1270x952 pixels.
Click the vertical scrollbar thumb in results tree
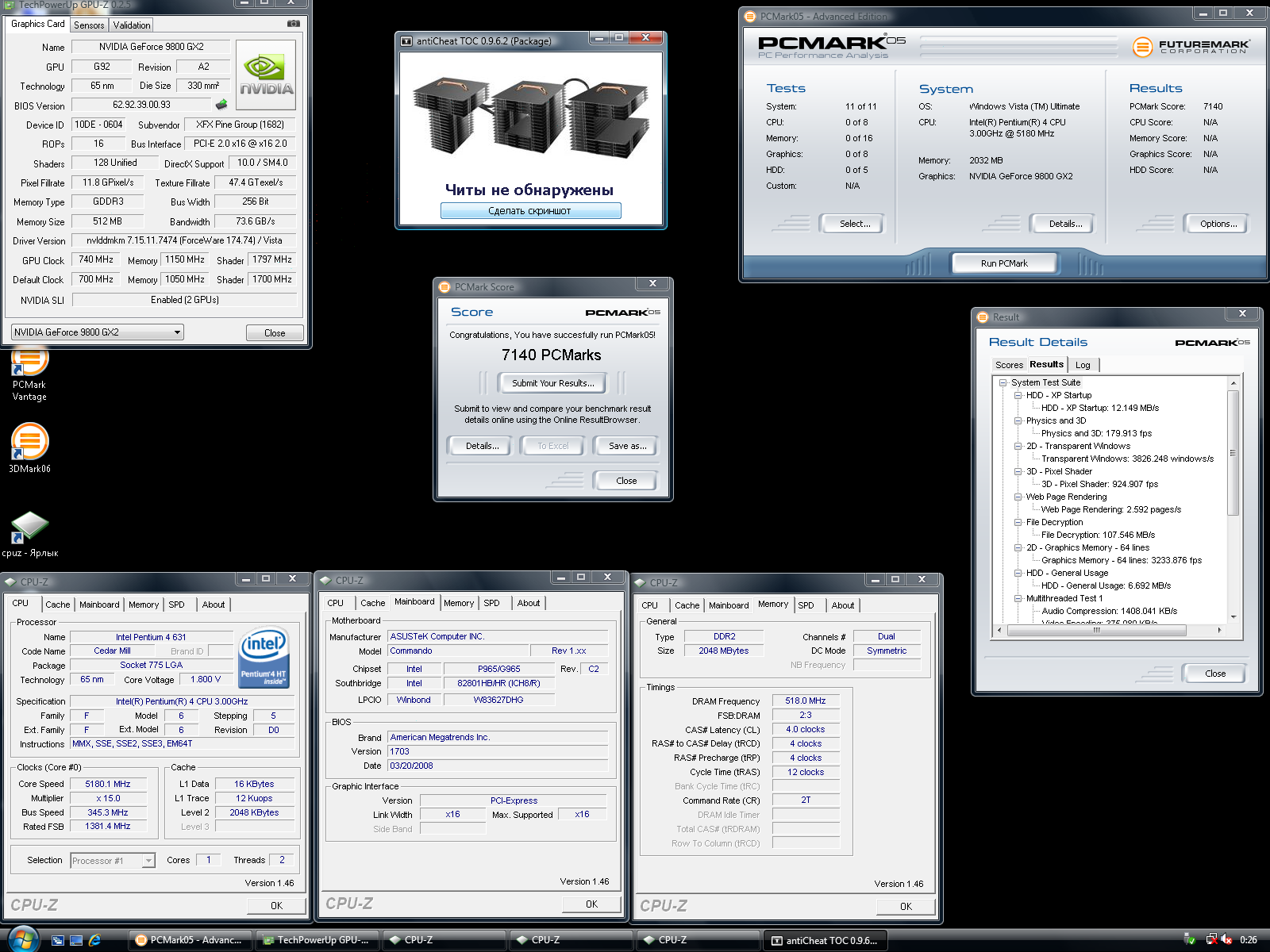(x=1233, y=452)
